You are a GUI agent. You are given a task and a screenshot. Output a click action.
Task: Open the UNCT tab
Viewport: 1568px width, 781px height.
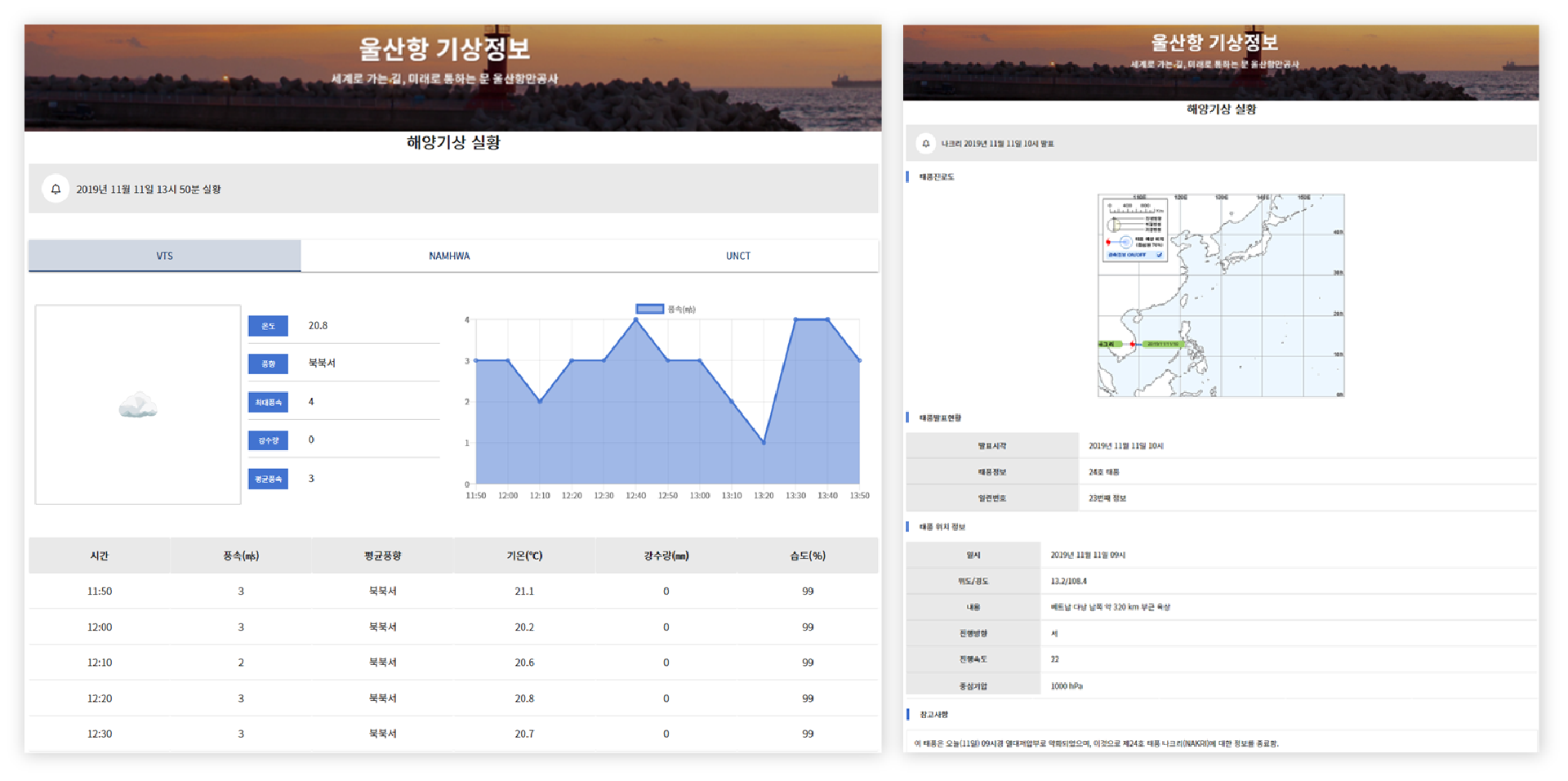tap(737, 256)
